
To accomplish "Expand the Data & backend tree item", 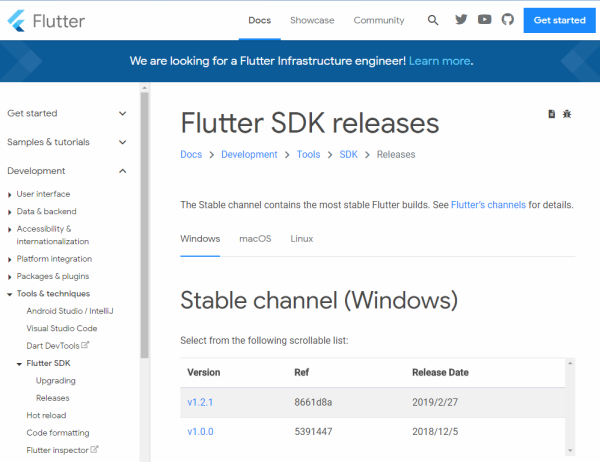I will pos(10,212).
